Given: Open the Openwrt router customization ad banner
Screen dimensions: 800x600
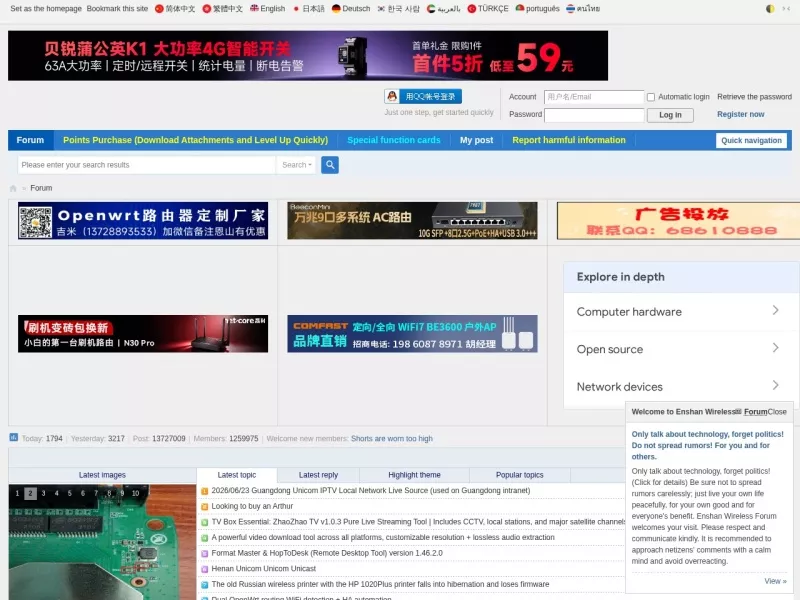Looking at the screenshot, I should click(x=143, y=220).
